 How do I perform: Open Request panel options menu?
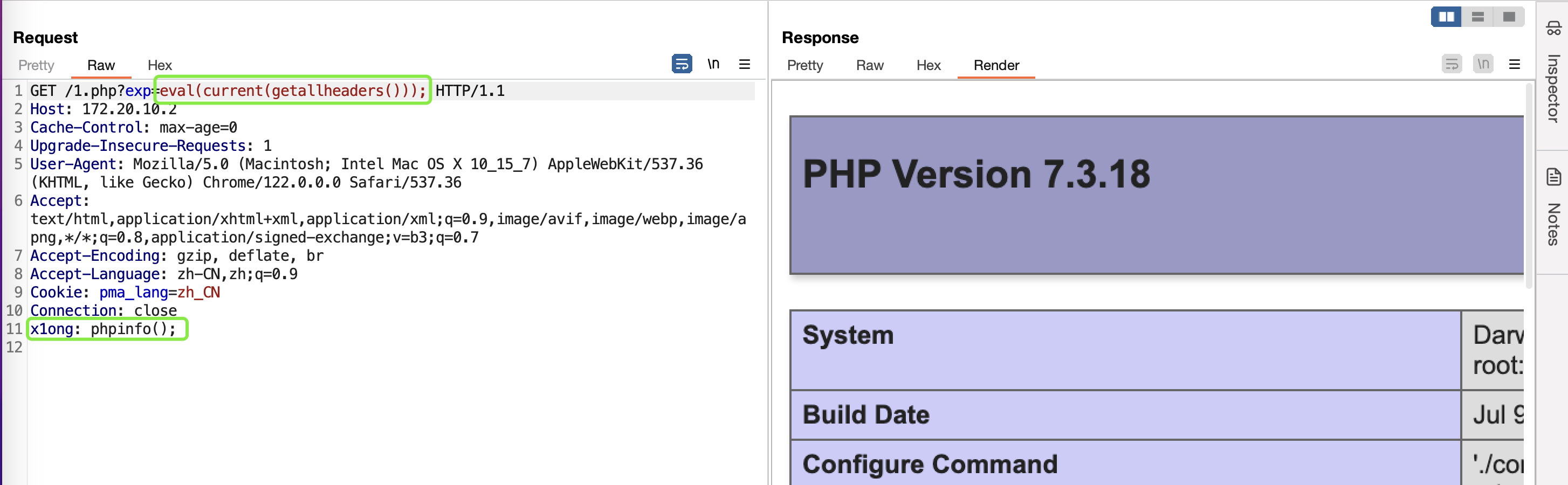(745, 64)
